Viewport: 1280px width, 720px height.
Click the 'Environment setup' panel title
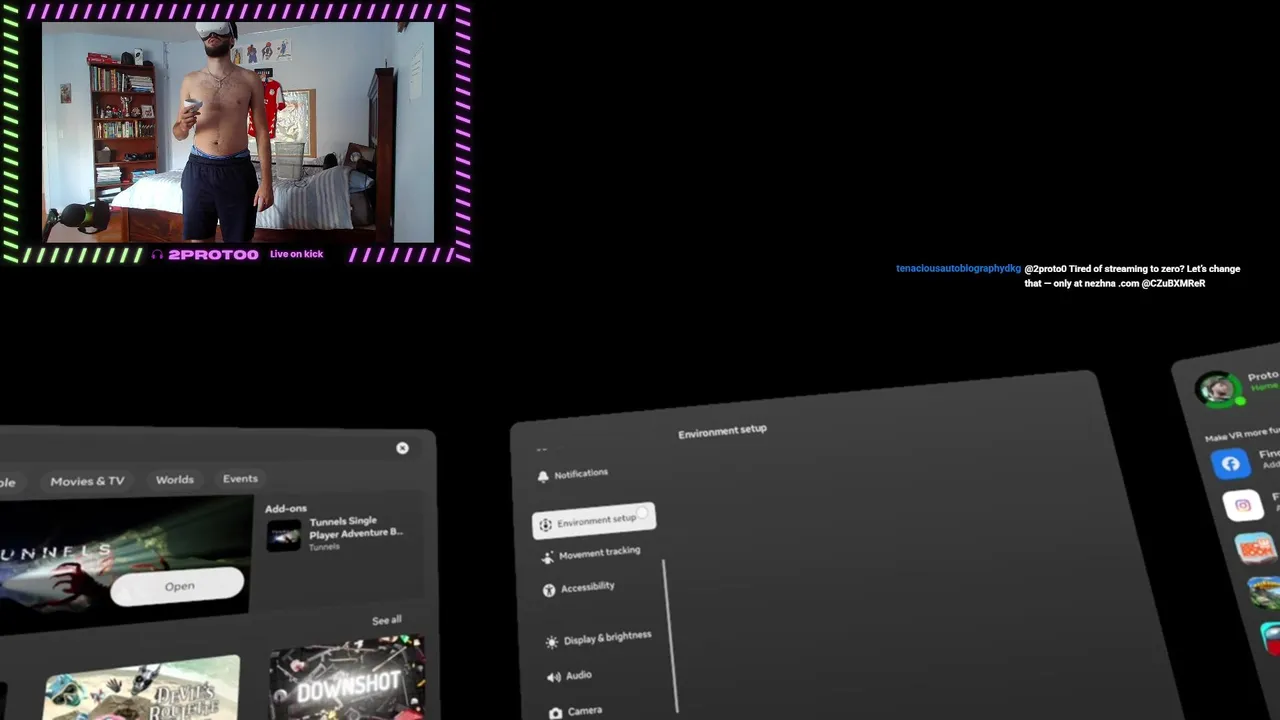click(722, 431)
